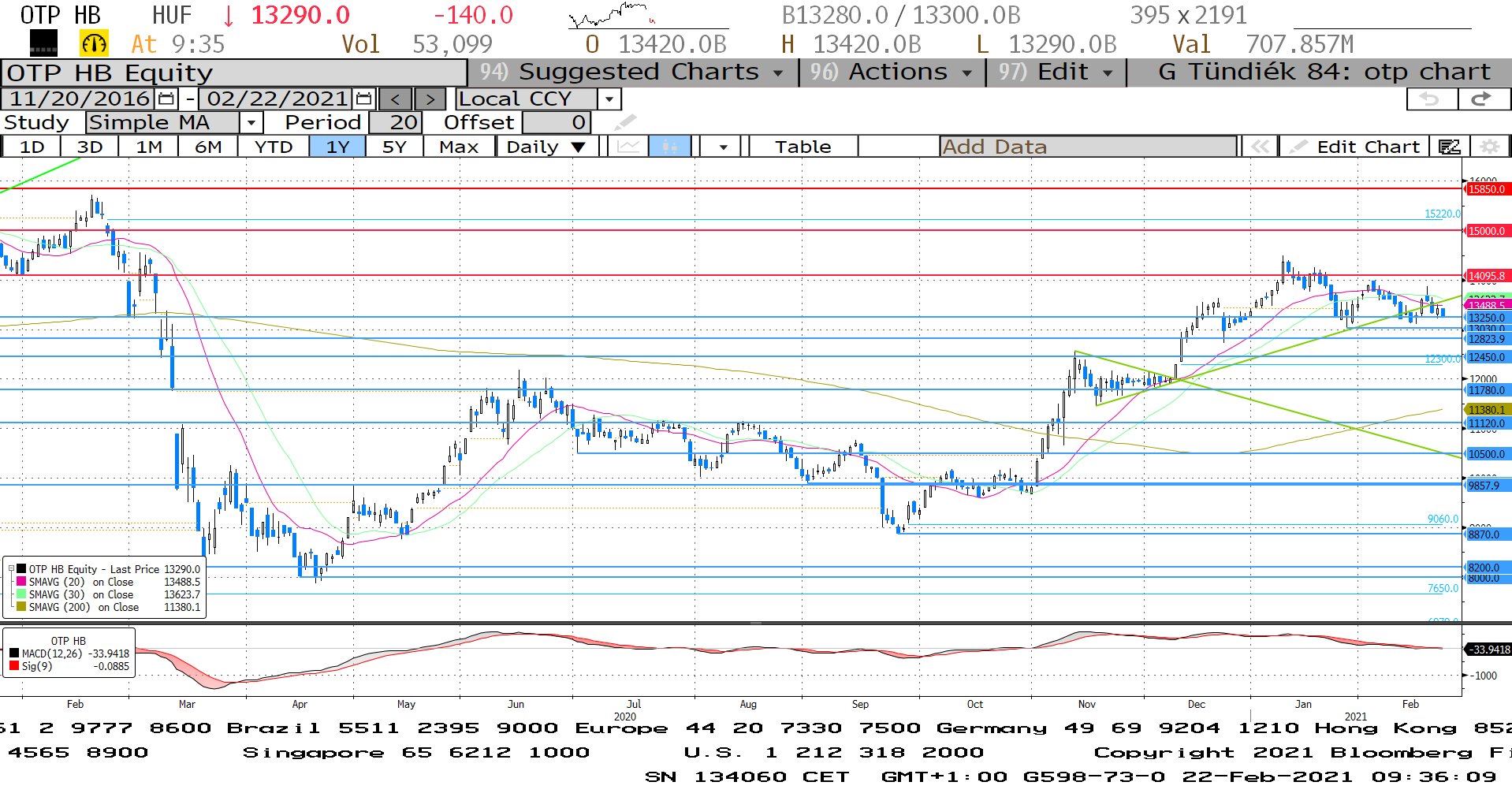Click the Sig(9) red legend swatch

pyautogui.click(x=14, y=666)
